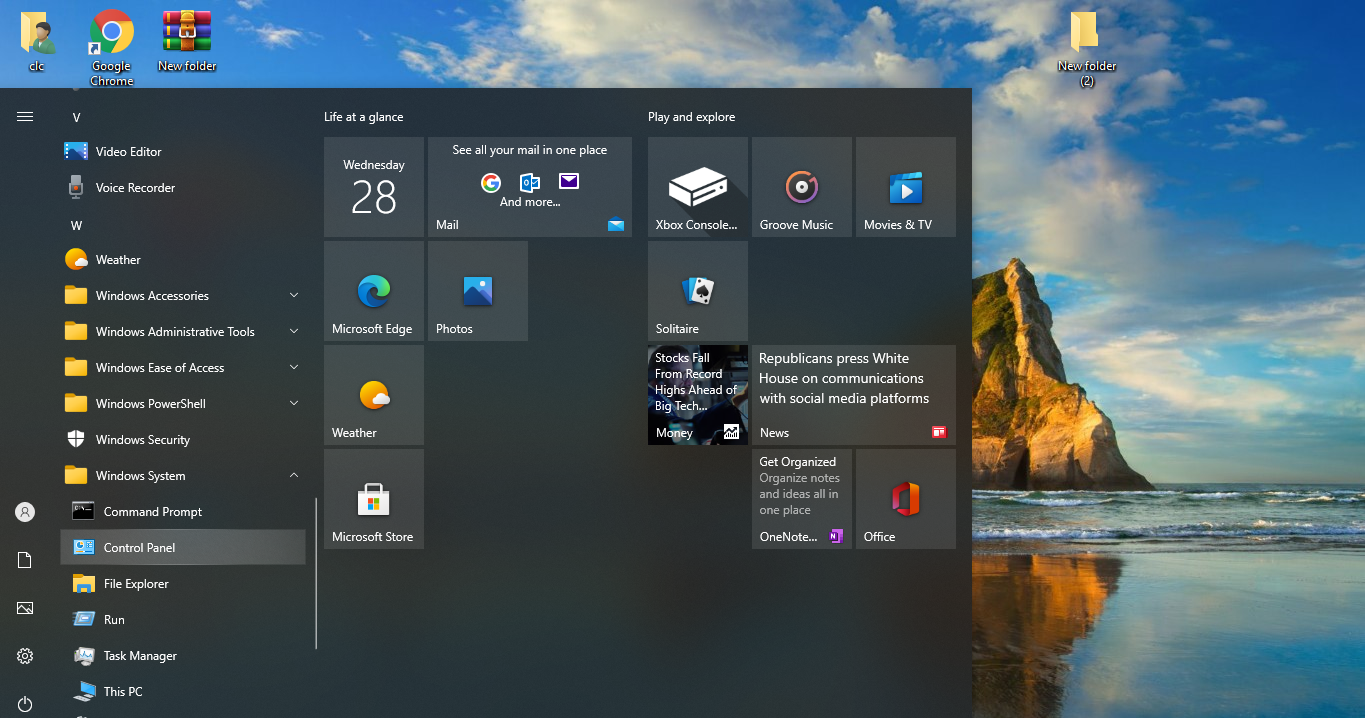Launch the Office tile
This screenshot has height=718, width=1365.
pos(905,499)
